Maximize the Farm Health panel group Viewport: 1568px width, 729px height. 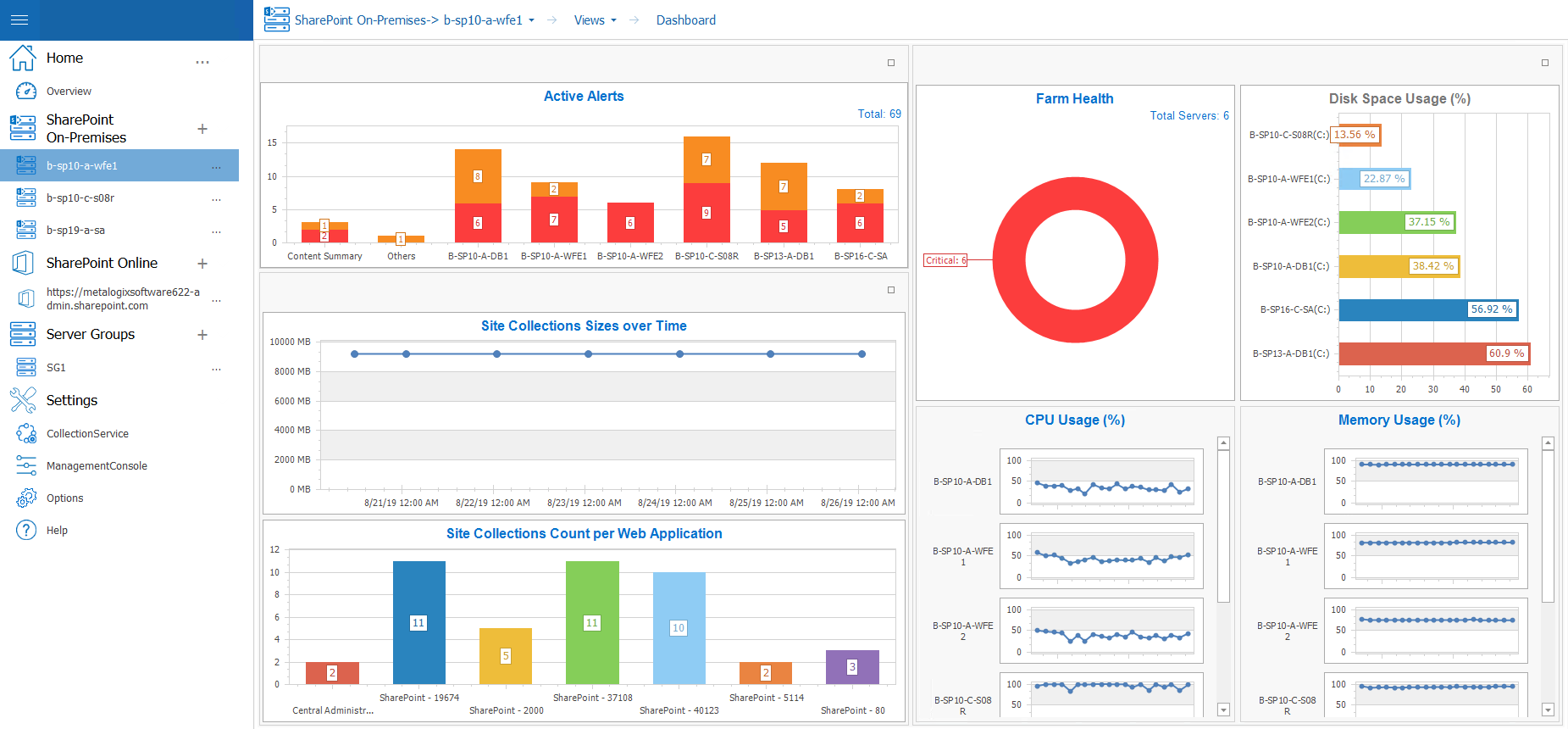point(1545,63)
